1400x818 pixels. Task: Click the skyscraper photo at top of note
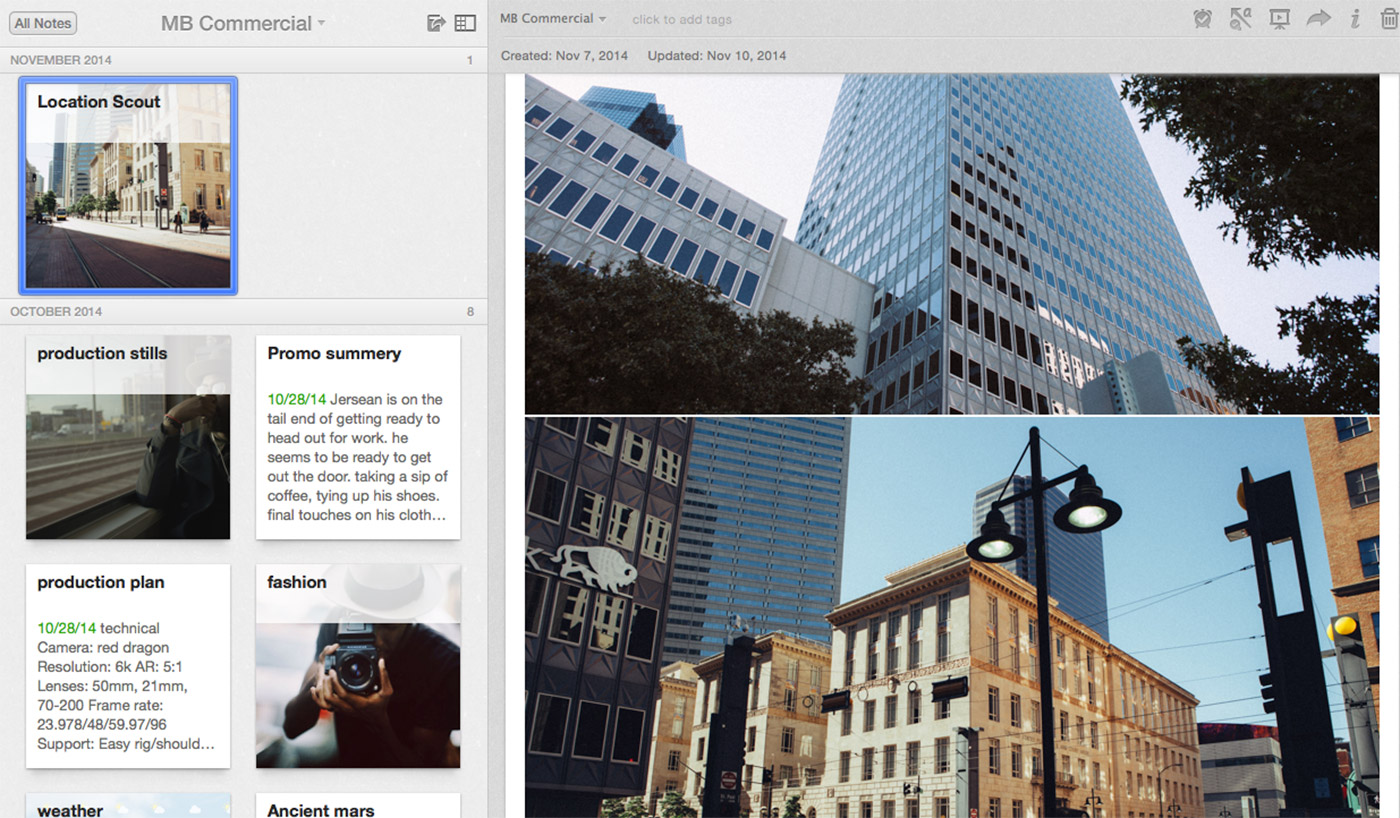[952, 243]
